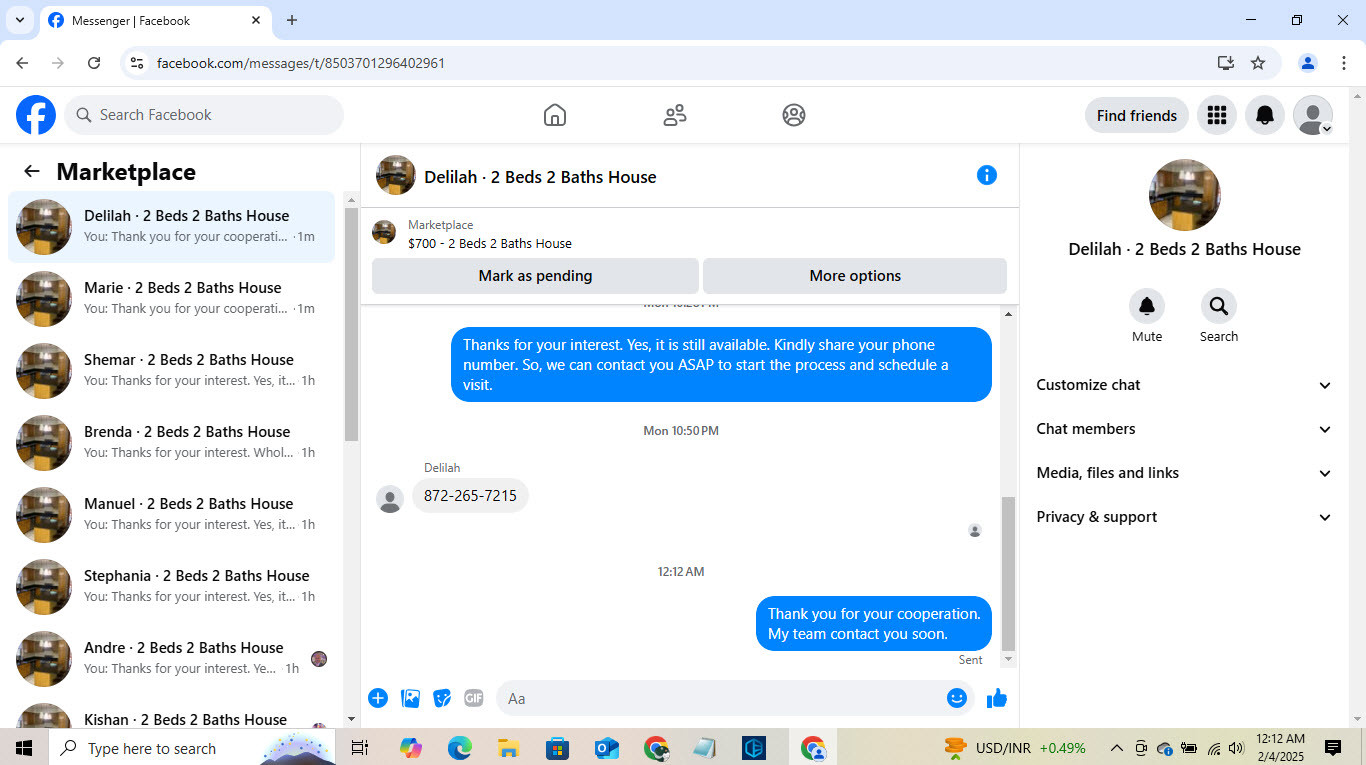Open the Stephania conversation
The height and width of the screenshot is (765, 1366).
[172, 586]
